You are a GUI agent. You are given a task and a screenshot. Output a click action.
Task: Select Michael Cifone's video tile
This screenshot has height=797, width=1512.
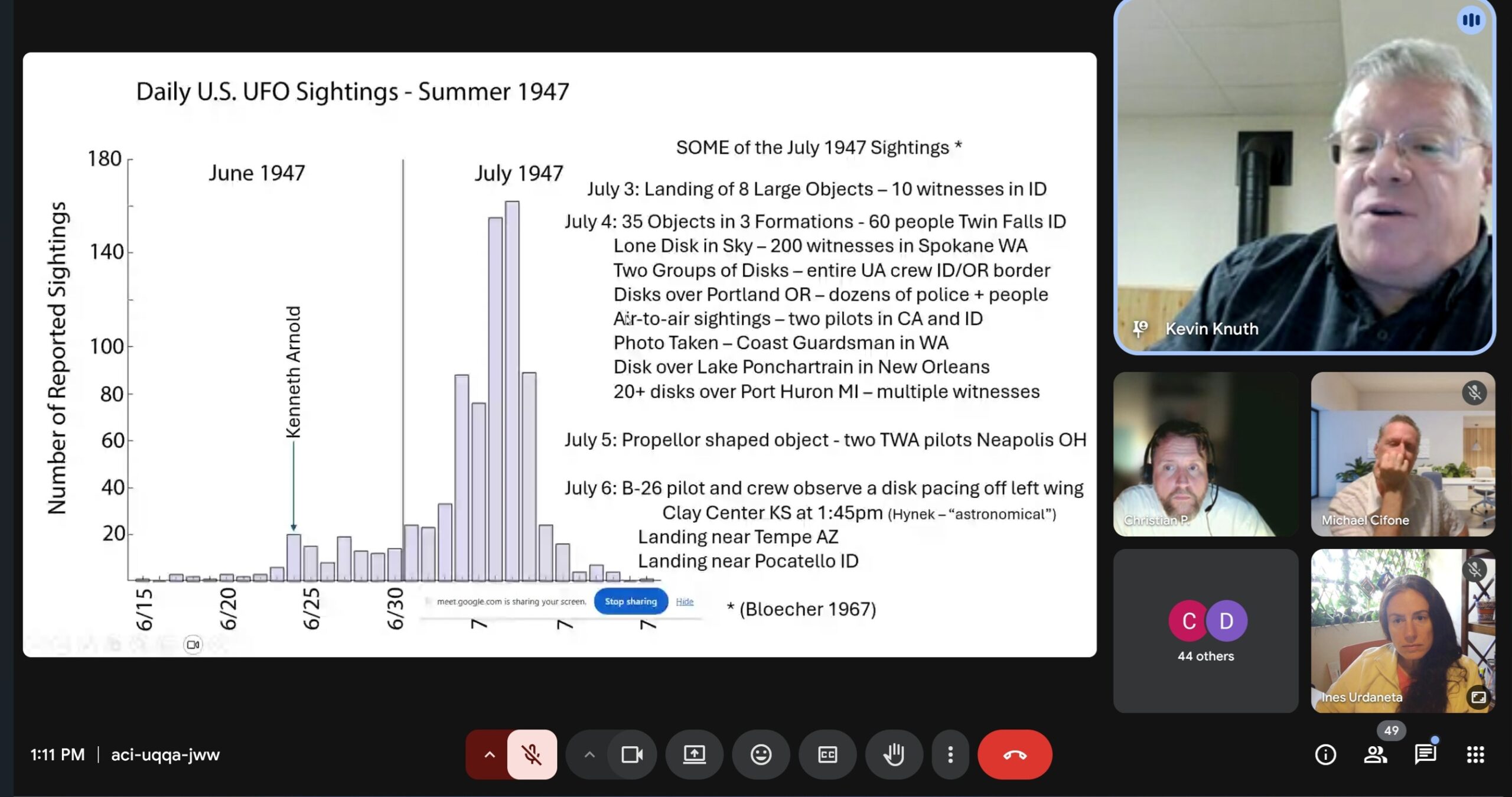1402,454
